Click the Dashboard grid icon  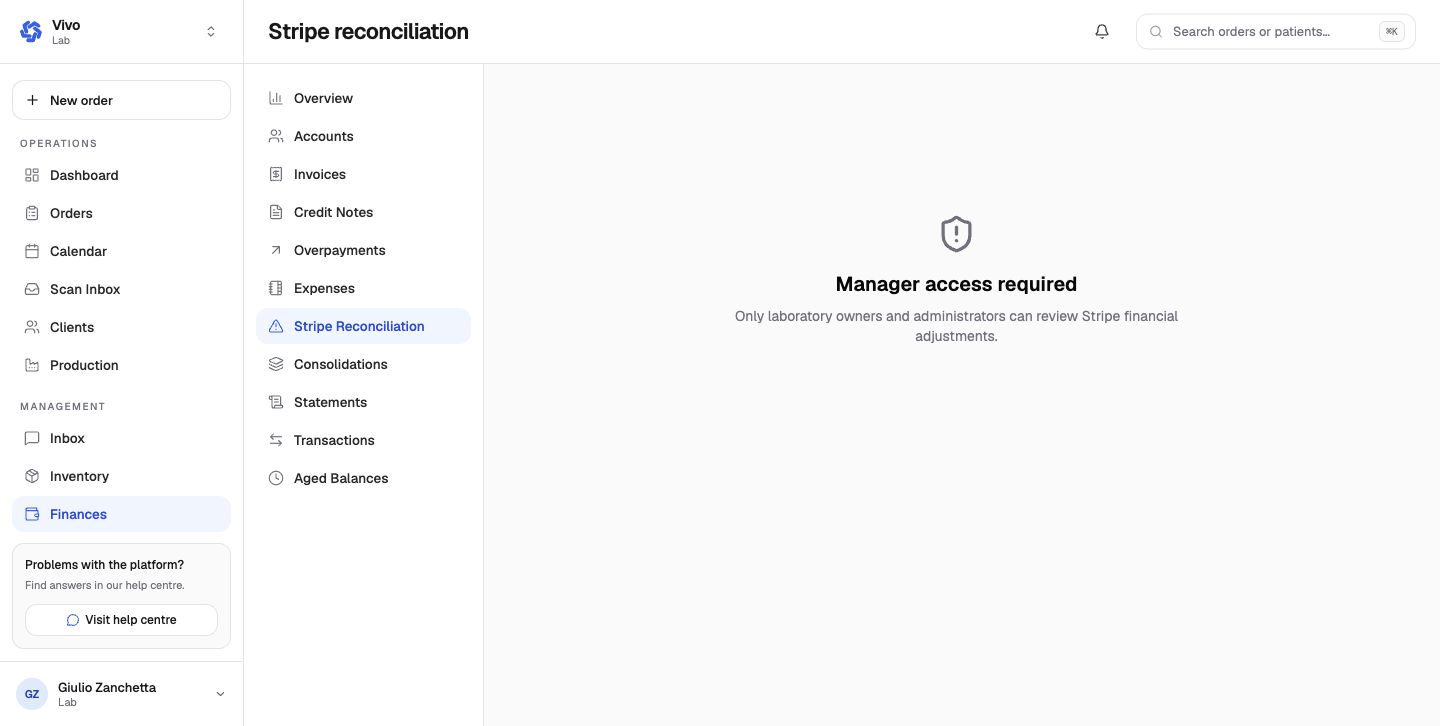[x=32, y=175]
